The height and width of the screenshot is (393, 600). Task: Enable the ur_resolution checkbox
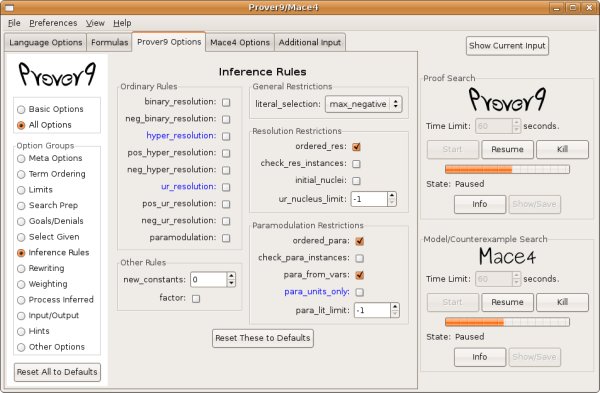(226, 187)
